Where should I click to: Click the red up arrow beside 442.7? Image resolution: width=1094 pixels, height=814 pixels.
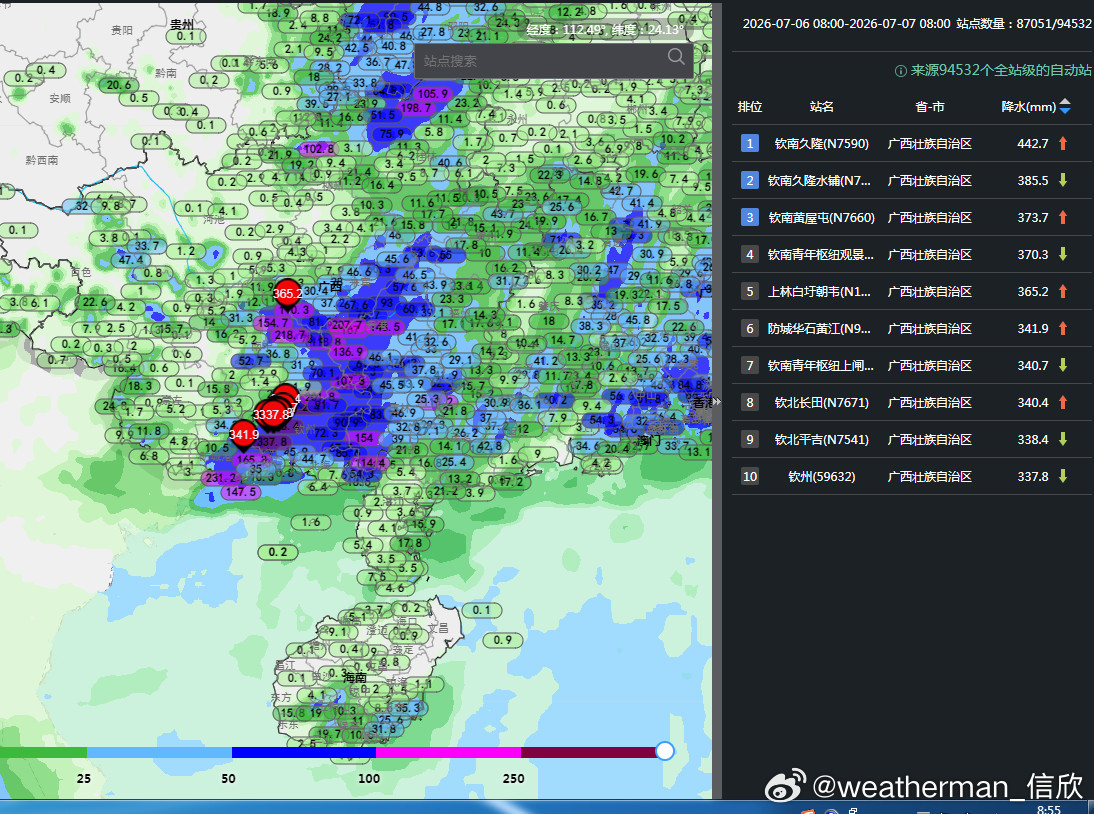[x=1063, y=144]
